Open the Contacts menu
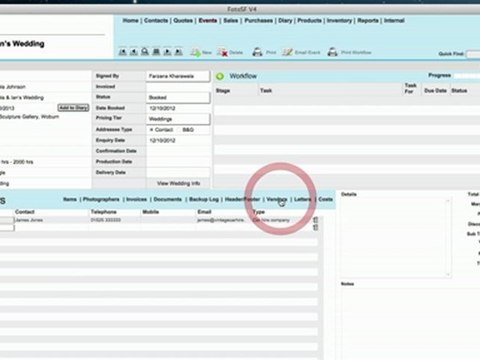Screen dimensions: 480x360 pyautogui.click(x=156, y=21)
